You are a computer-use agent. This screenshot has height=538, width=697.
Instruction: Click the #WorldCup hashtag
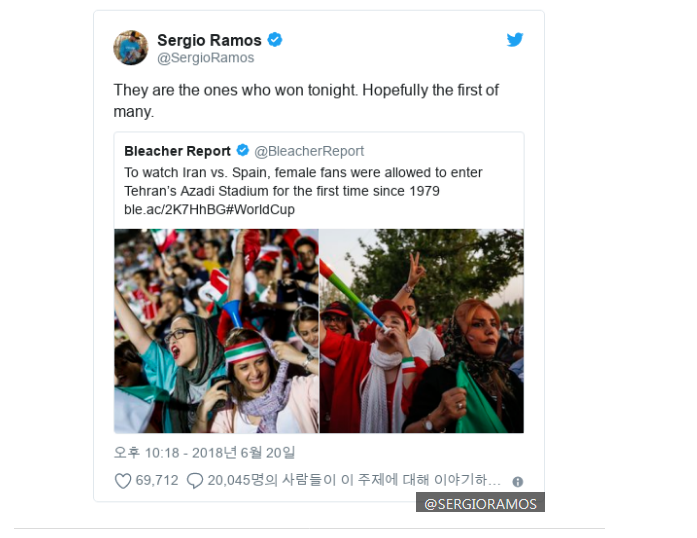coord(261,209)
